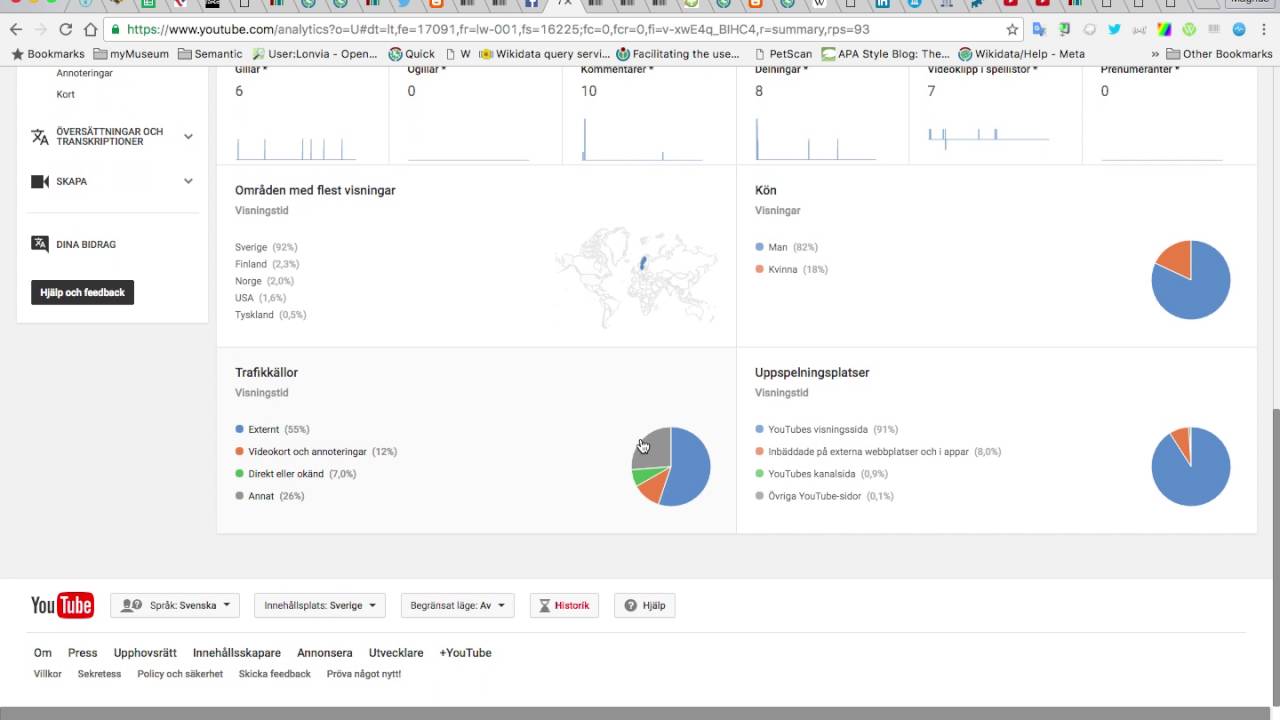
Task: Open the Språk: Svenska dropdown
Action: (x=175, y=605)
